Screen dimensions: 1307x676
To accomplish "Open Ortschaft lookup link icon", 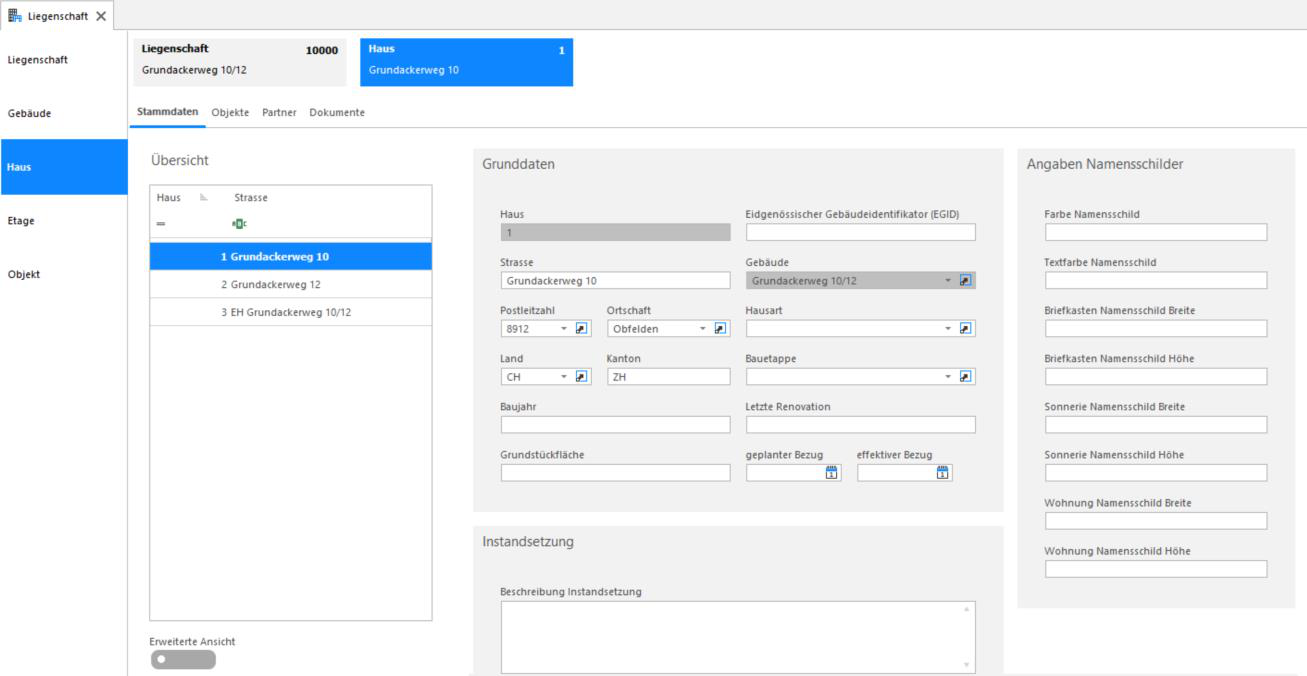I will coord(720,328).
